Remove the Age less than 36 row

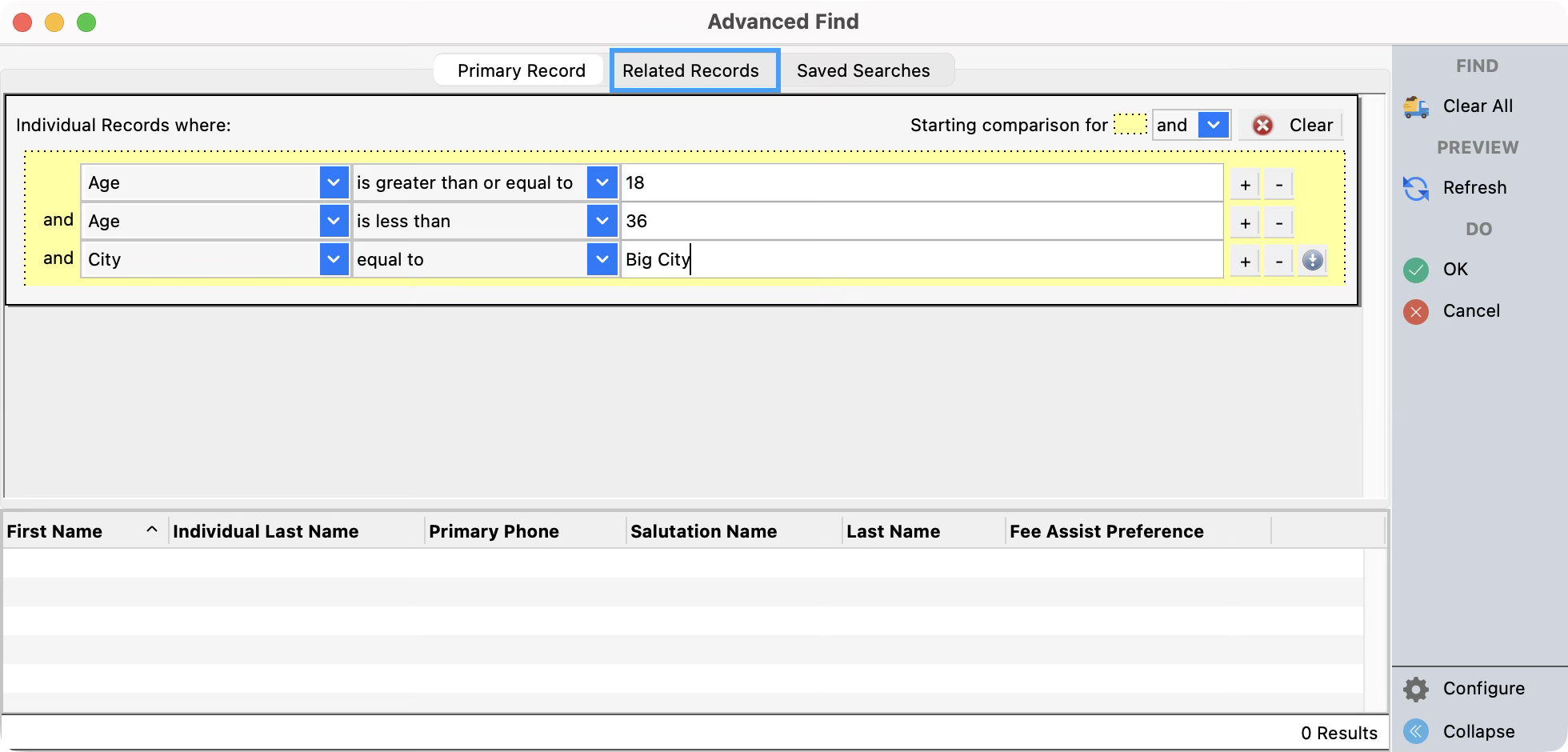[x=1279, y=223]
